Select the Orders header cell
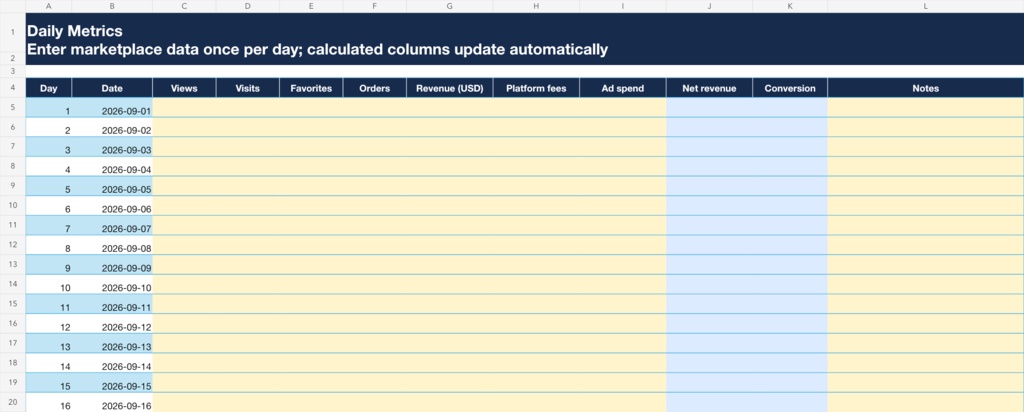Screen dimensions: 1024x412 374,88
